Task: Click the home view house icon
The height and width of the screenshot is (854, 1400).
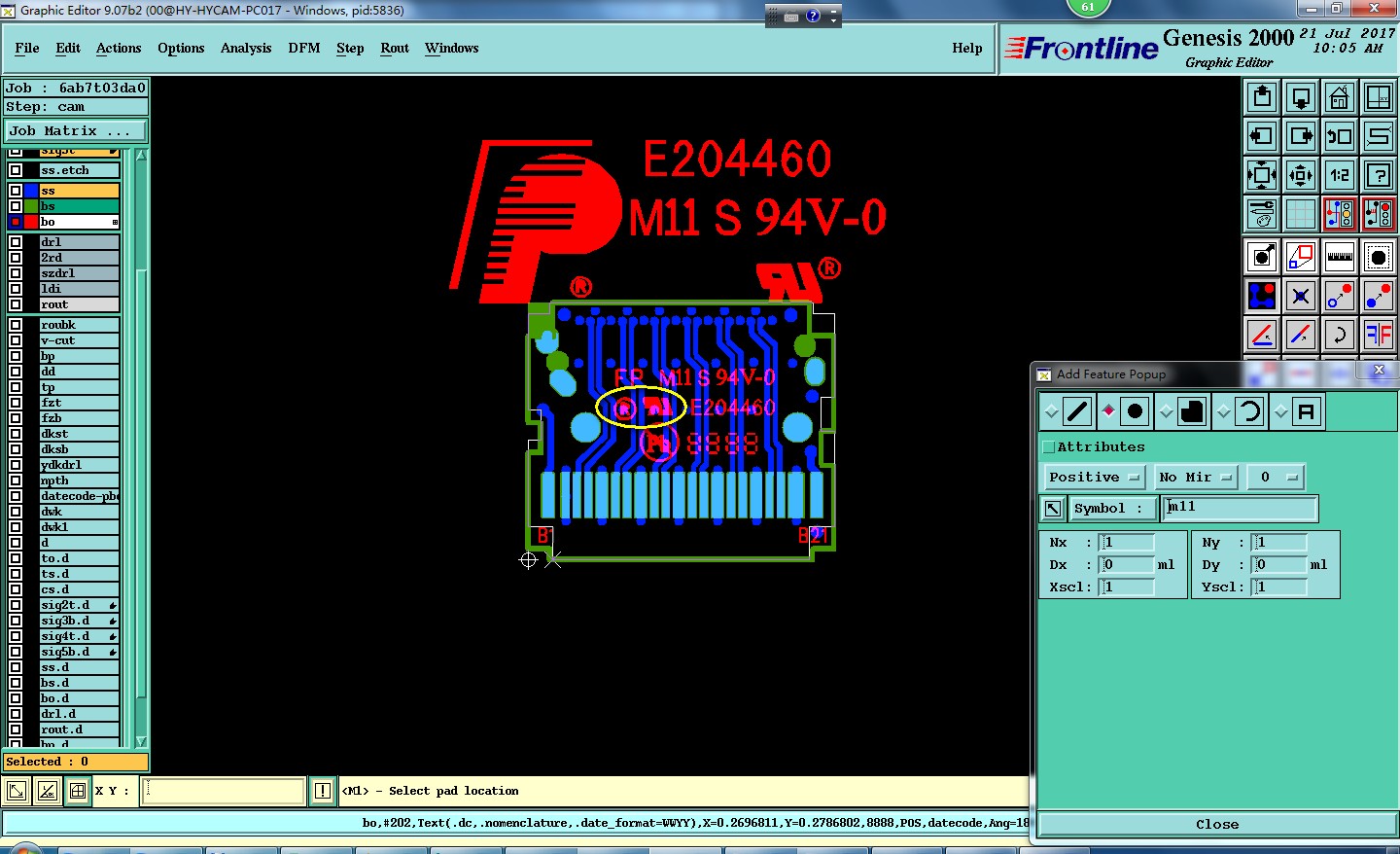Action: click(x=1340, y=97)
